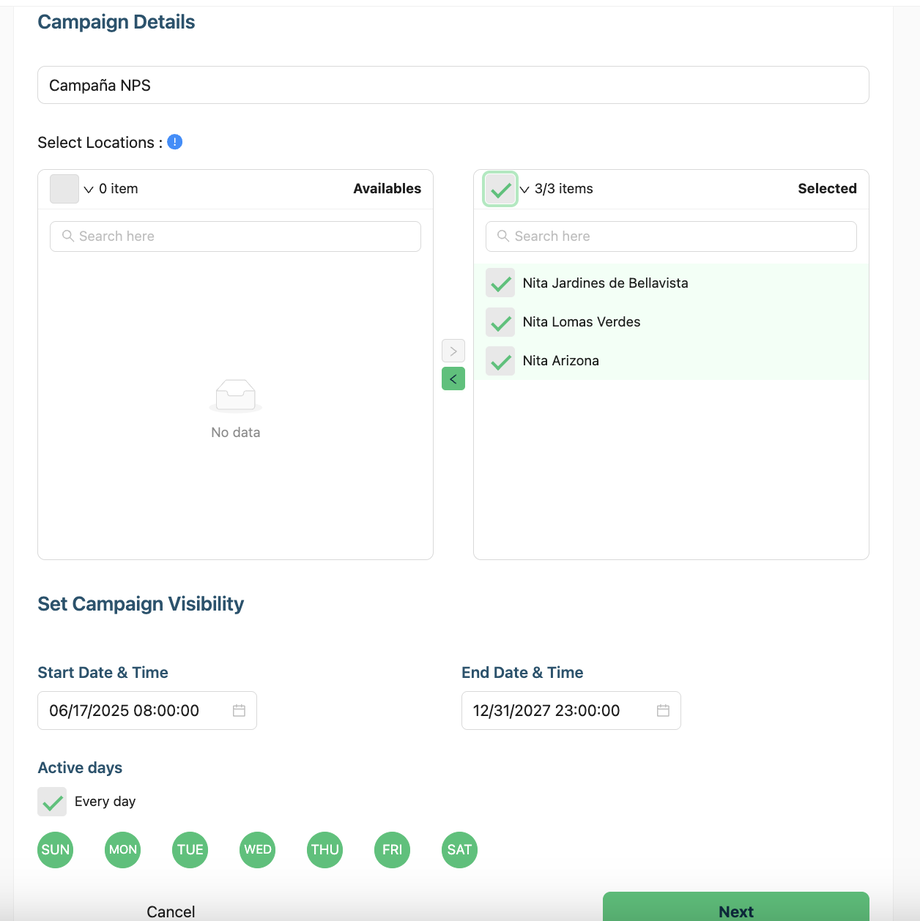Click the search icon in the Selected panel

[x=503, y=236]
